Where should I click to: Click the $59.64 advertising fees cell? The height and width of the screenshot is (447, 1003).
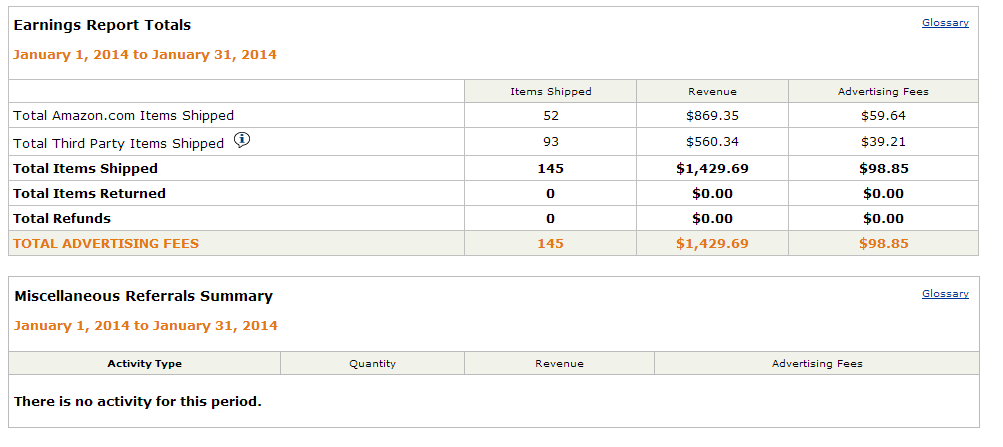click(x=883, y=116)
